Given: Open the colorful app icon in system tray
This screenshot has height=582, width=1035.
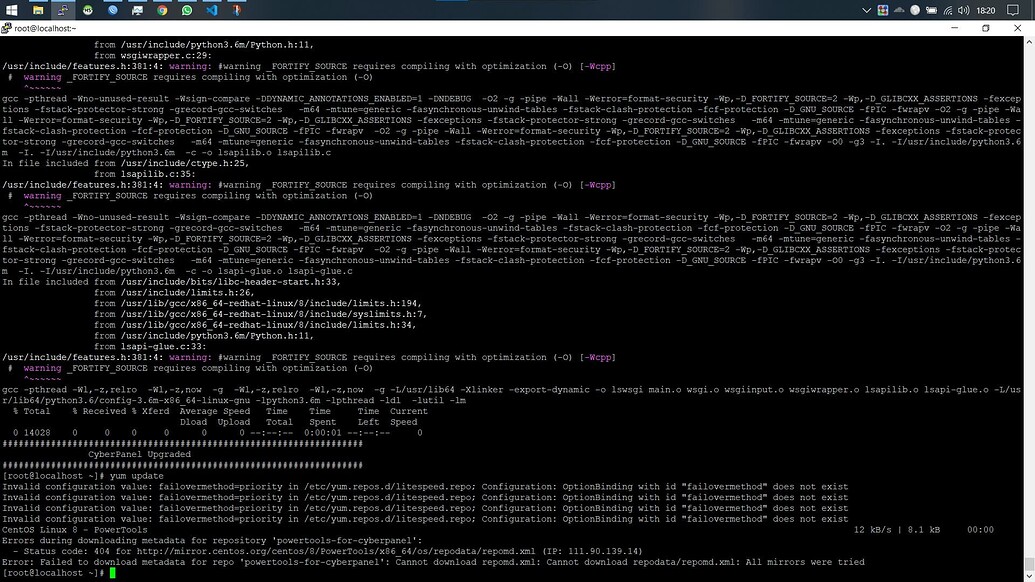Looking at the screenshot, I should coord(883,10).
